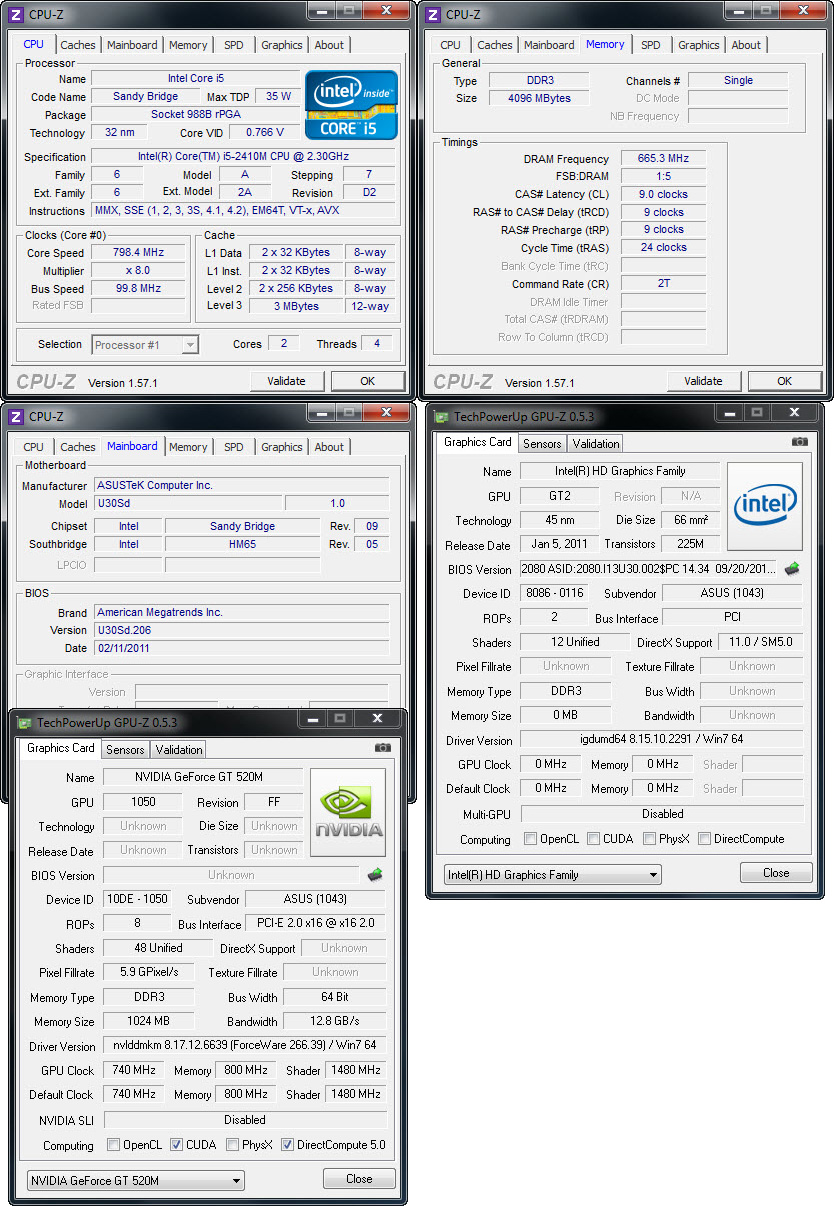The image size is (834, 1206).
Task: Click Validate button in Memory tab window
Action: tap(703, 381)
